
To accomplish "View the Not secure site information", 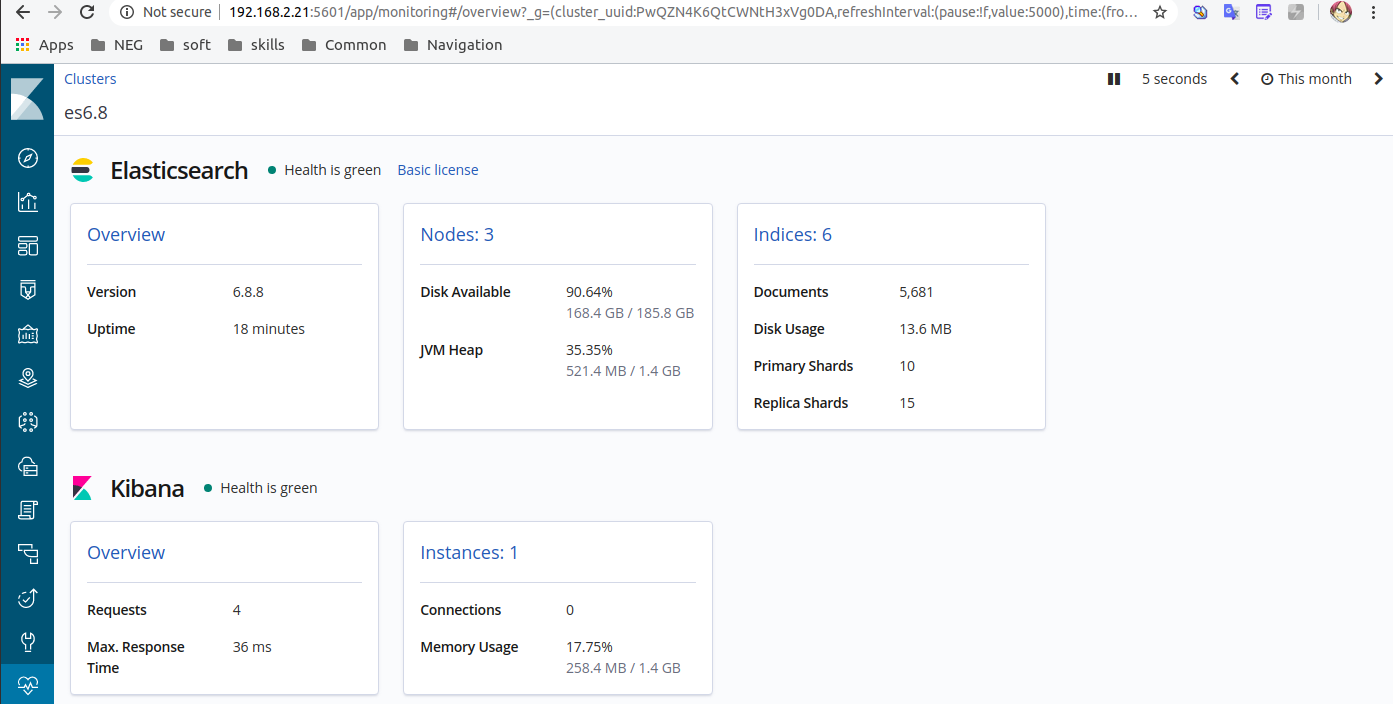I will (166, 12).
